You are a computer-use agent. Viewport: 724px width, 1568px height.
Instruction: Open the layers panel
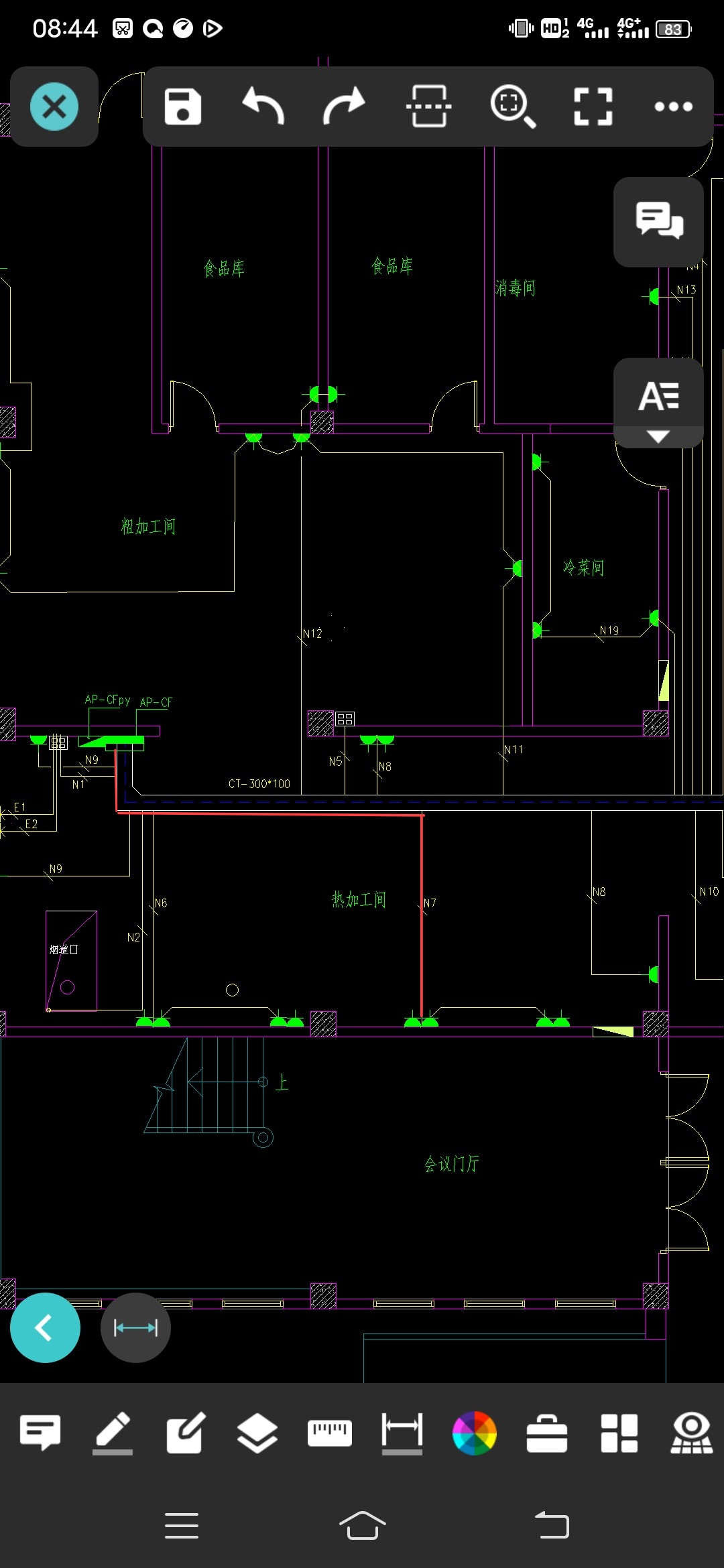click(x=257, y=1433)
